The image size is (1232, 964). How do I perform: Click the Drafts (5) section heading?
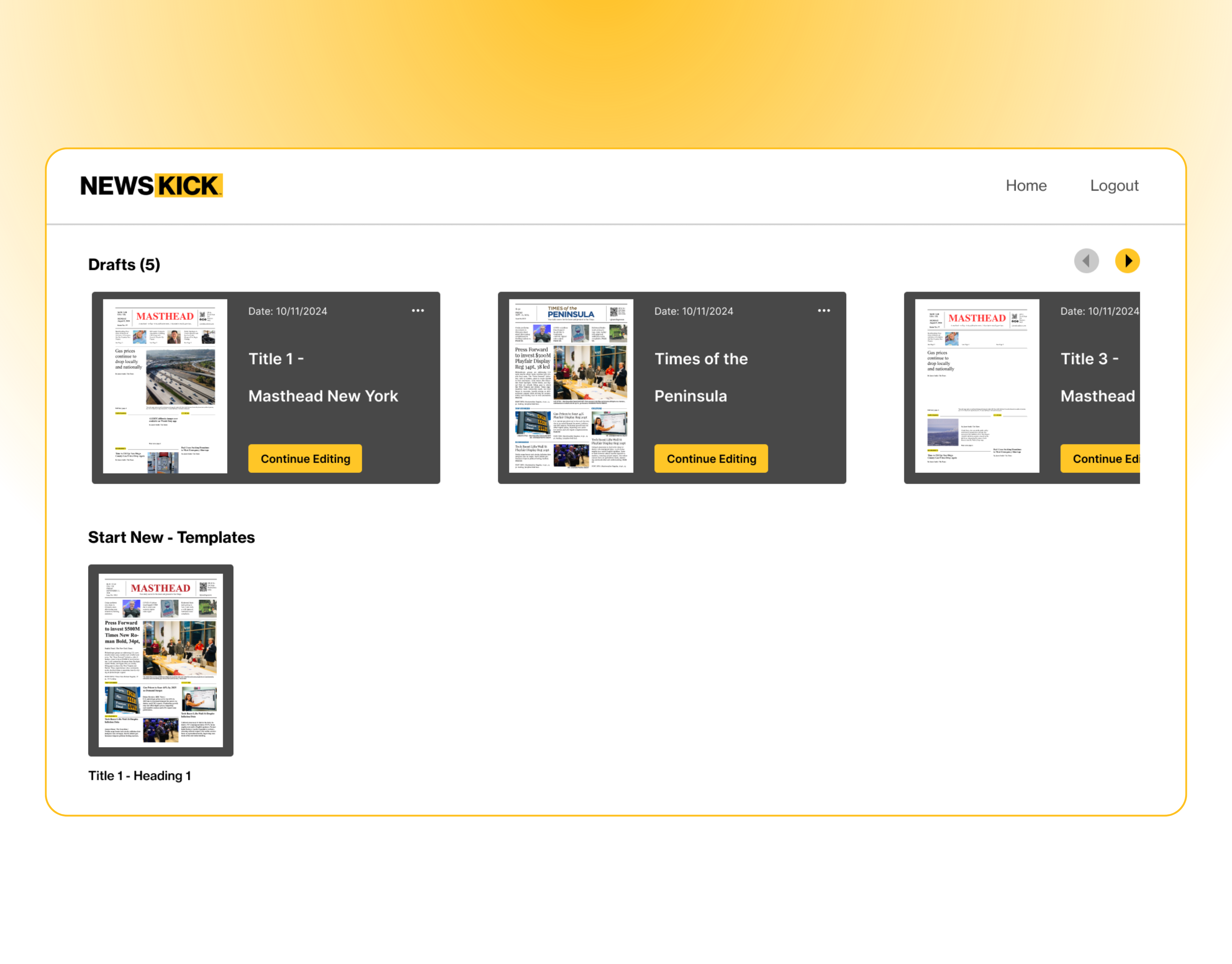pos(124,264)
